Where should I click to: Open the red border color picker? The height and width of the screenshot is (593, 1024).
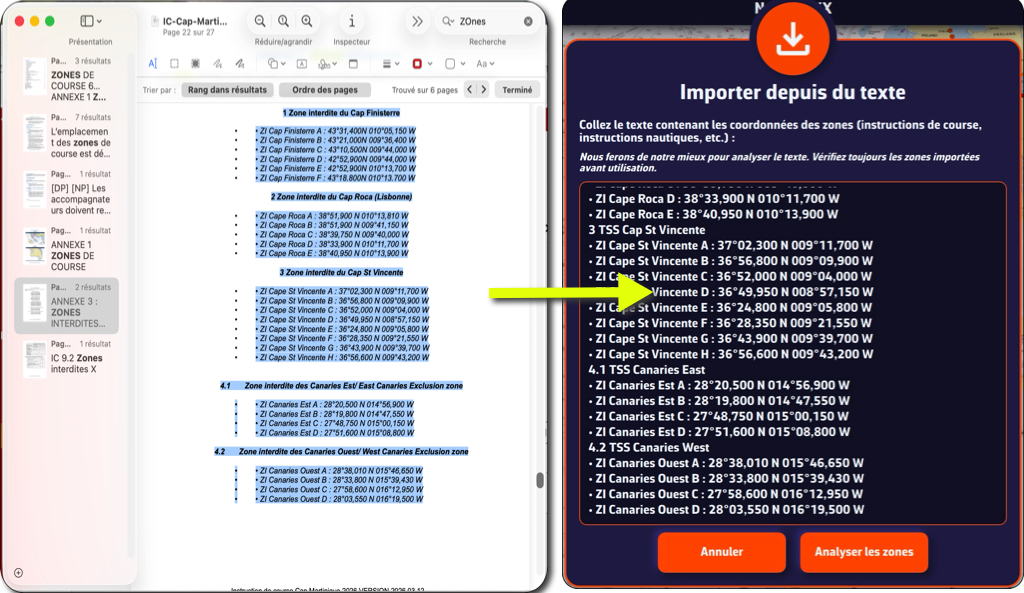tap(420, 63)
